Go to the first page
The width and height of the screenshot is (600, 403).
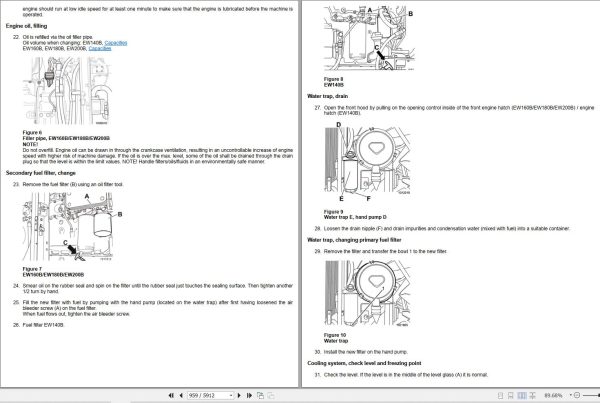pyautogui.click(x=171, y=395)
